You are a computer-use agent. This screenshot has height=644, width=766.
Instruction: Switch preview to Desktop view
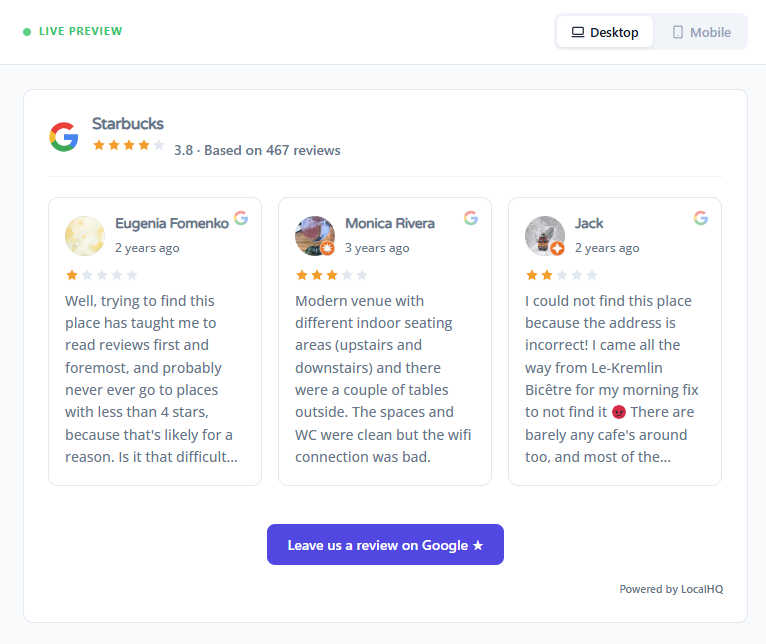(605, 32)
